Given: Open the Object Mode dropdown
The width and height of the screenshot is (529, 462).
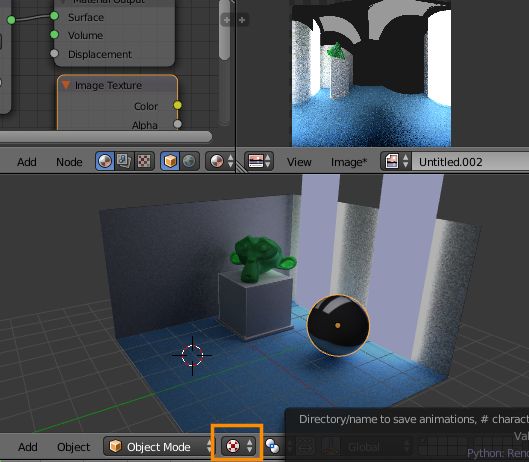Looking at the screenshot, I should (159, 446).
